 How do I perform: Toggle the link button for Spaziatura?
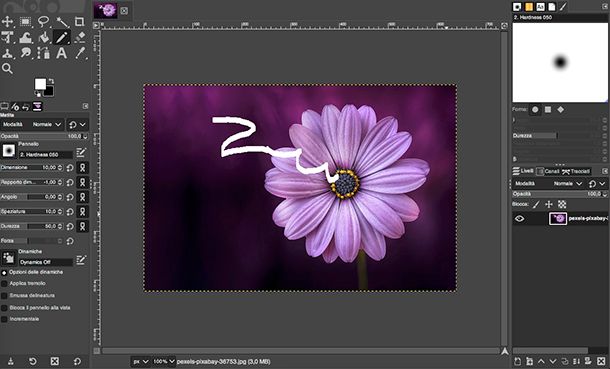click(82, 212)
